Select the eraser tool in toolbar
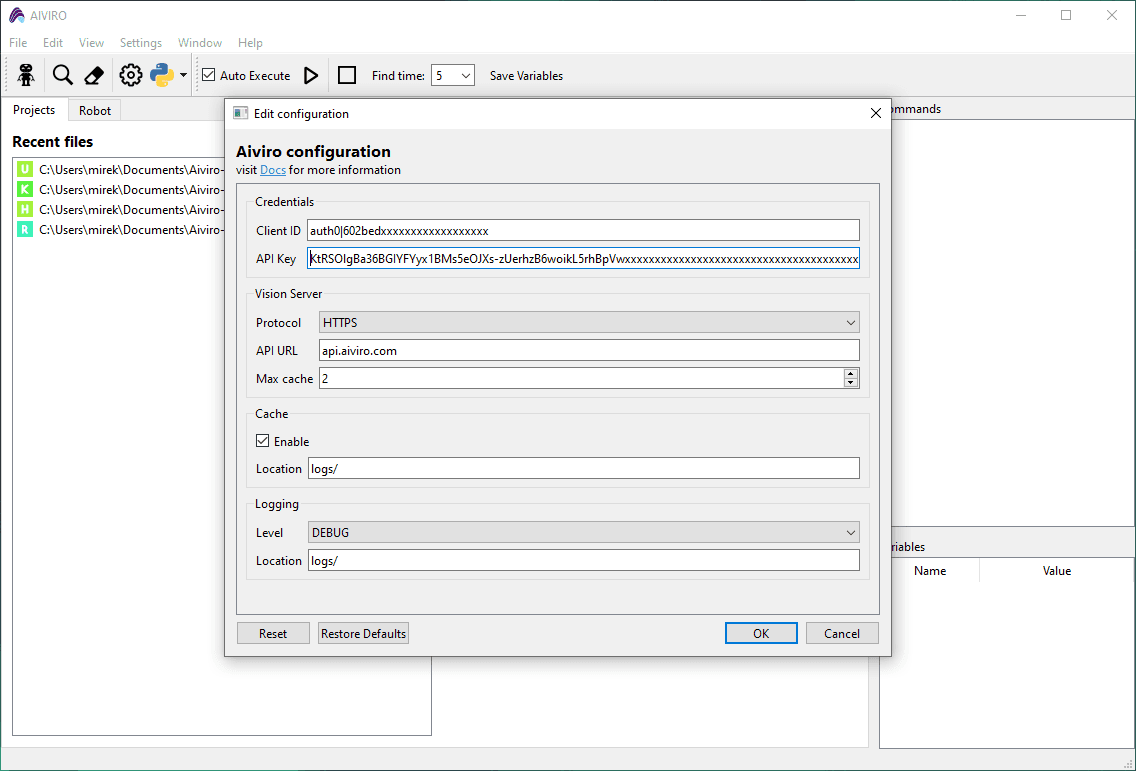The height and width of the screenshot is (771, 1136). 94,75
